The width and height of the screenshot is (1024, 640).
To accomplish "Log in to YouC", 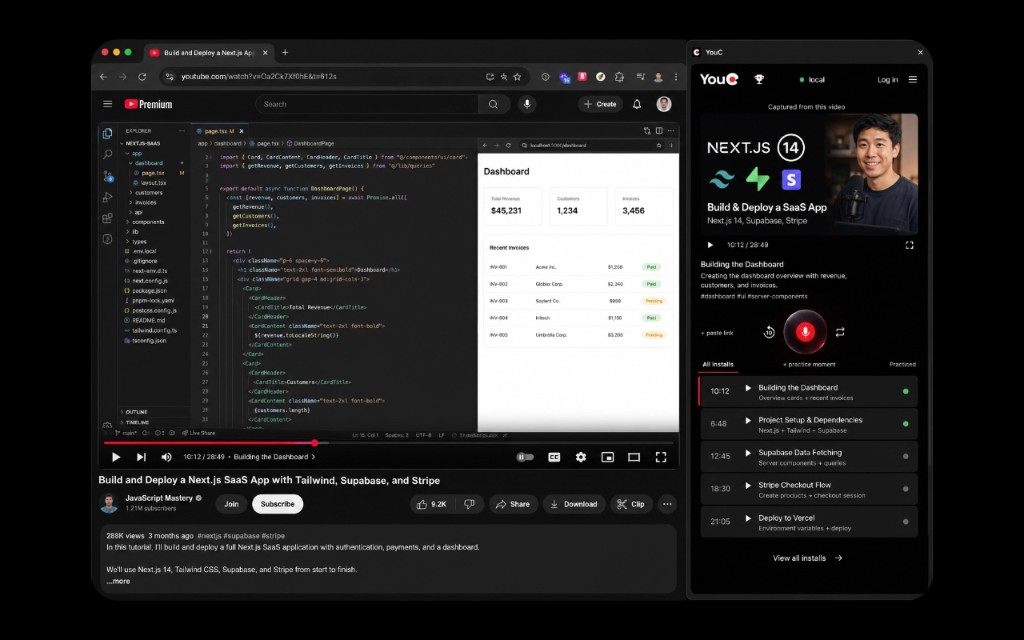I will tap(888, 80).
